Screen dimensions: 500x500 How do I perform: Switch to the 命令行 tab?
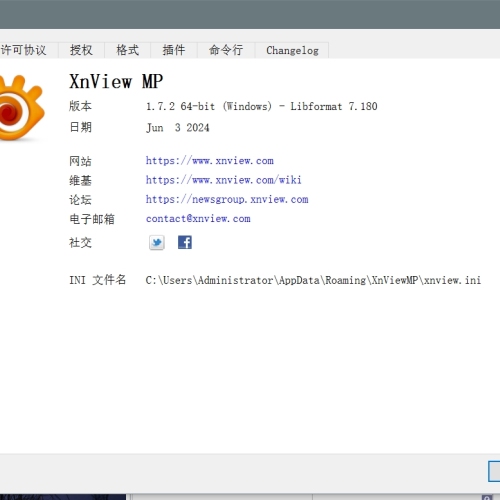[226, 50]
